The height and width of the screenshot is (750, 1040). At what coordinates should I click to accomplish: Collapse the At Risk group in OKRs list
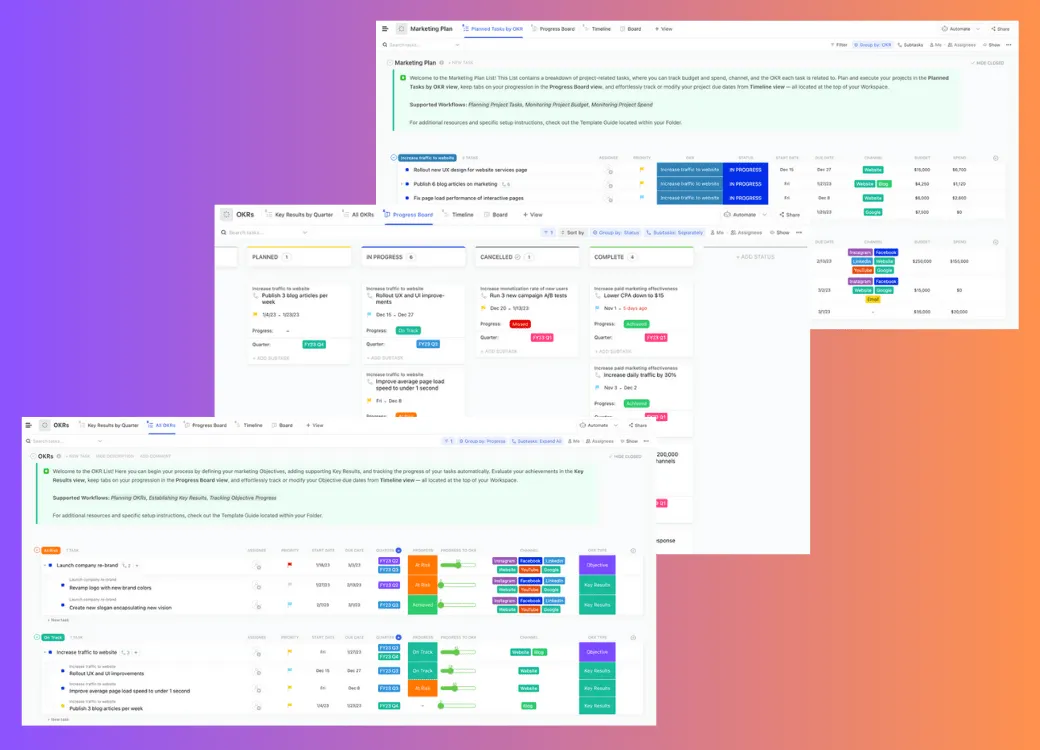coord(36,550)
